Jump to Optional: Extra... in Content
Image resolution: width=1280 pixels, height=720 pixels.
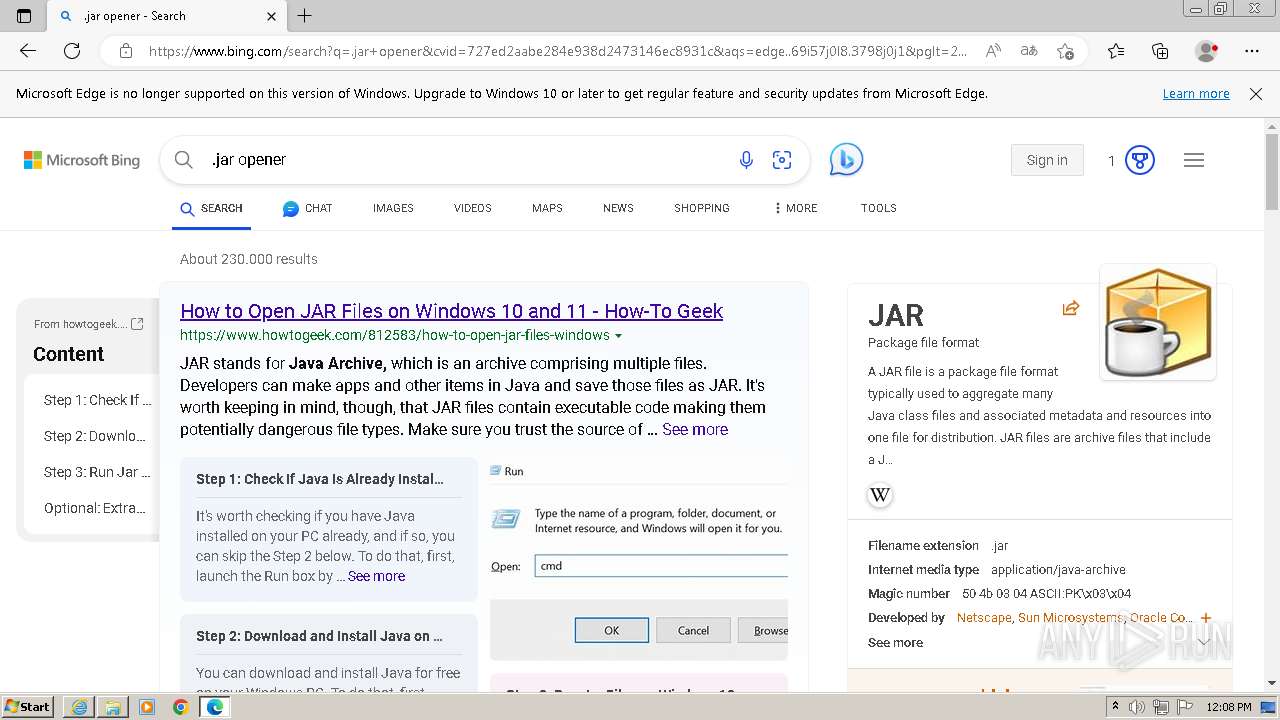95,508
